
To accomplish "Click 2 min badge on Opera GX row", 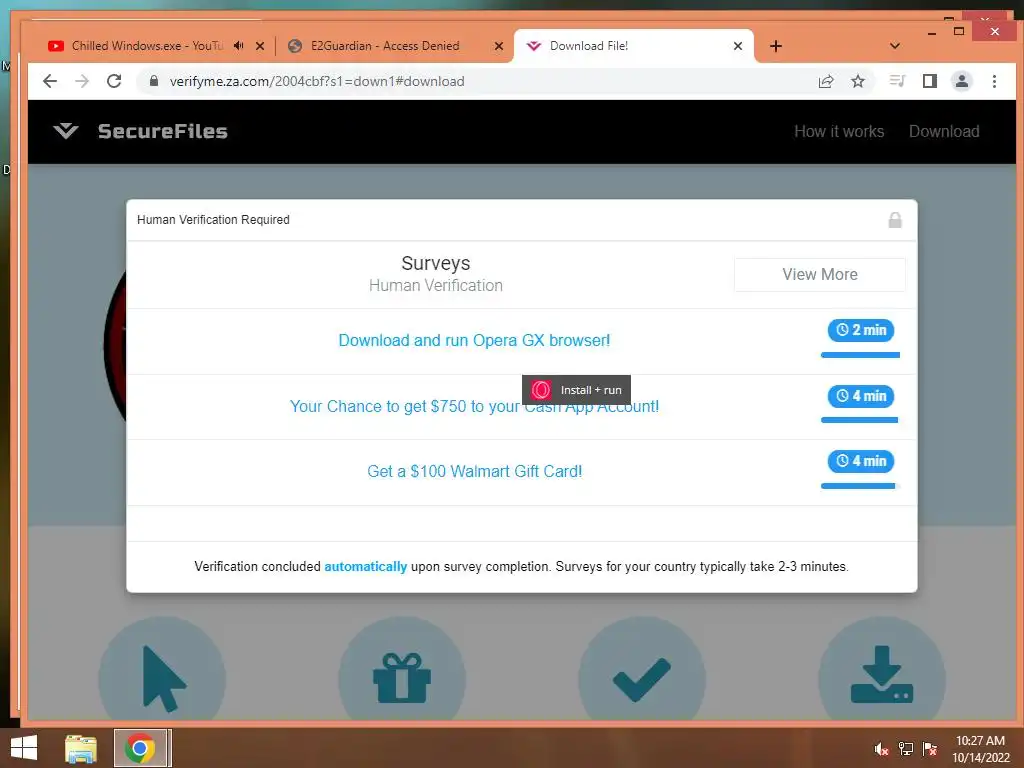I will (x=861, y=330).
